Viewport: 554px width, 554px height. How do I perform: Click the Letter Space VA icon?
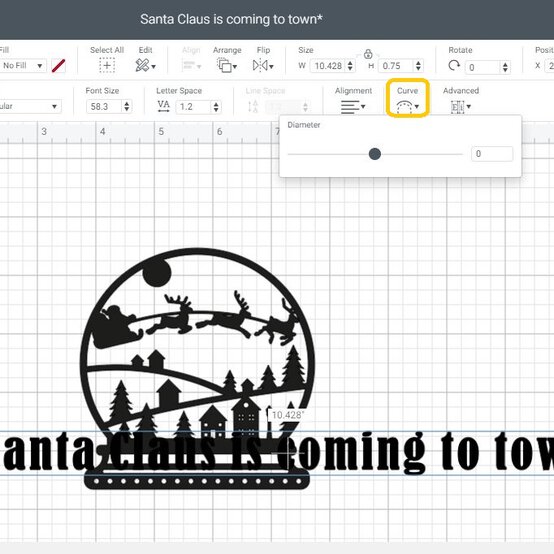coord(163,106)
